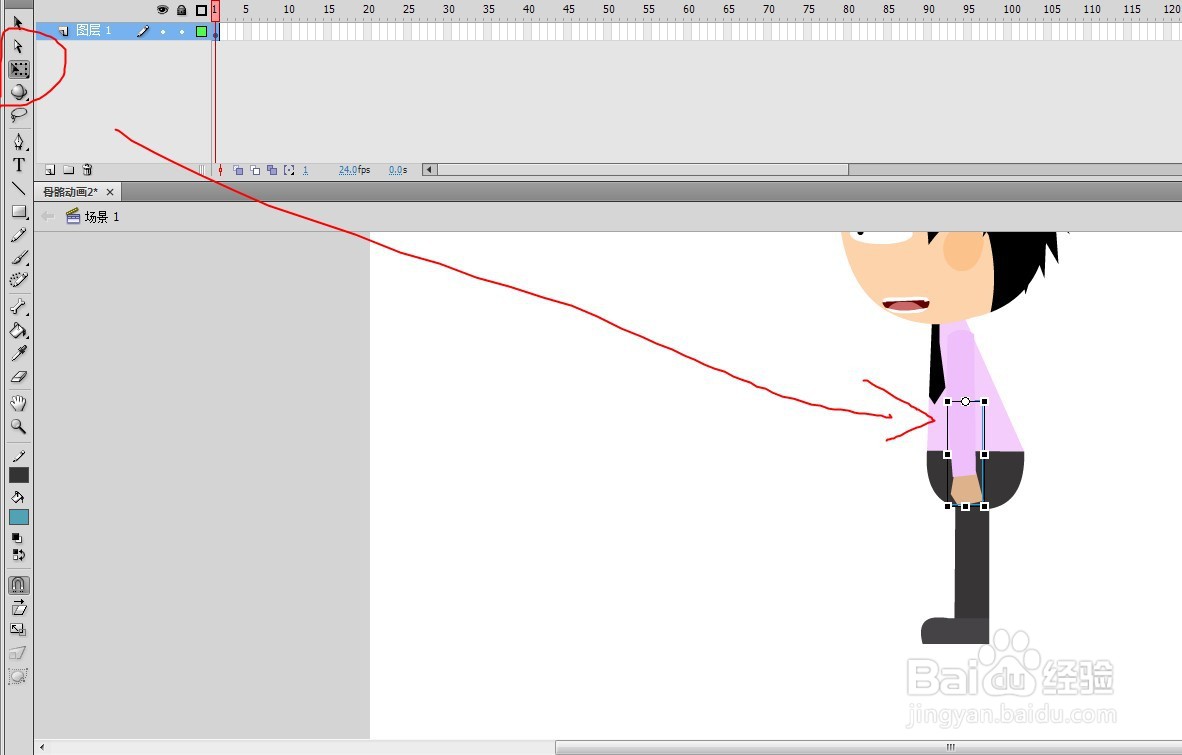Viewport: 1182px width, 755px height.
Task: Switch to the 骨骼动画2 document tab
Action: 70,192
